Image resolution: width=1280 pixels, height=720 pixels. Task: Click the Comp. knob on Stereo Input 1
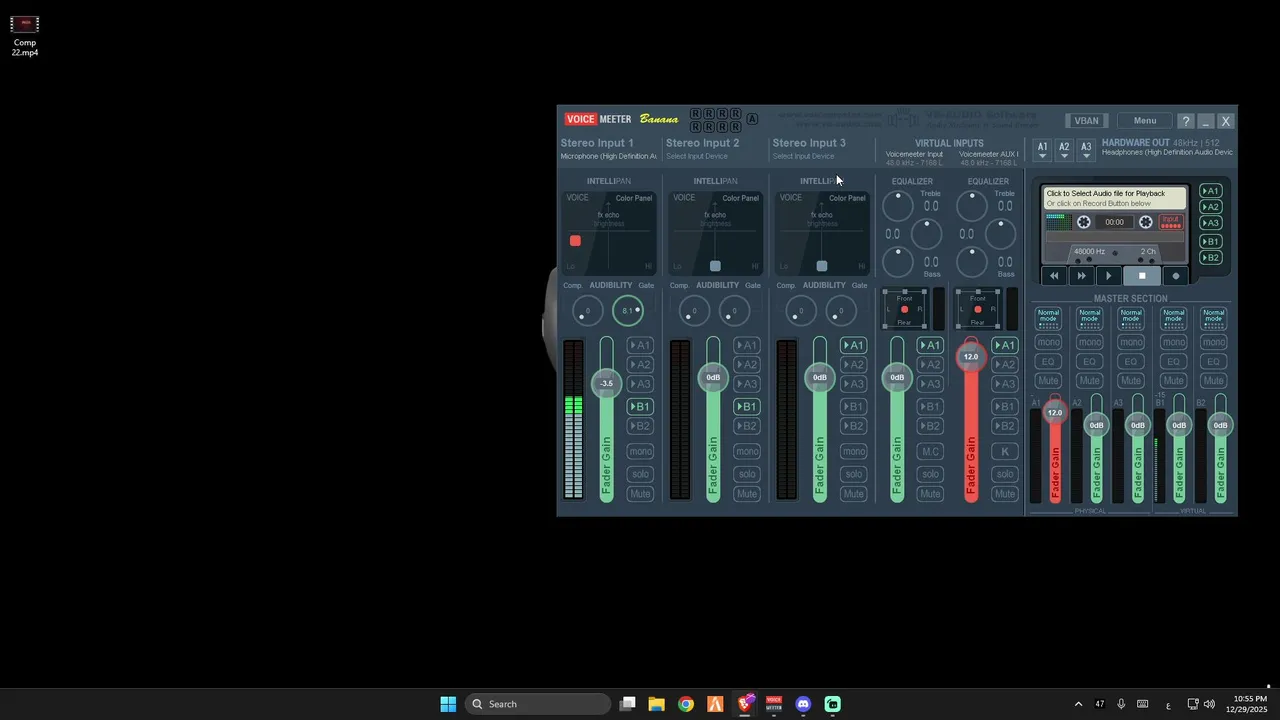587,311
